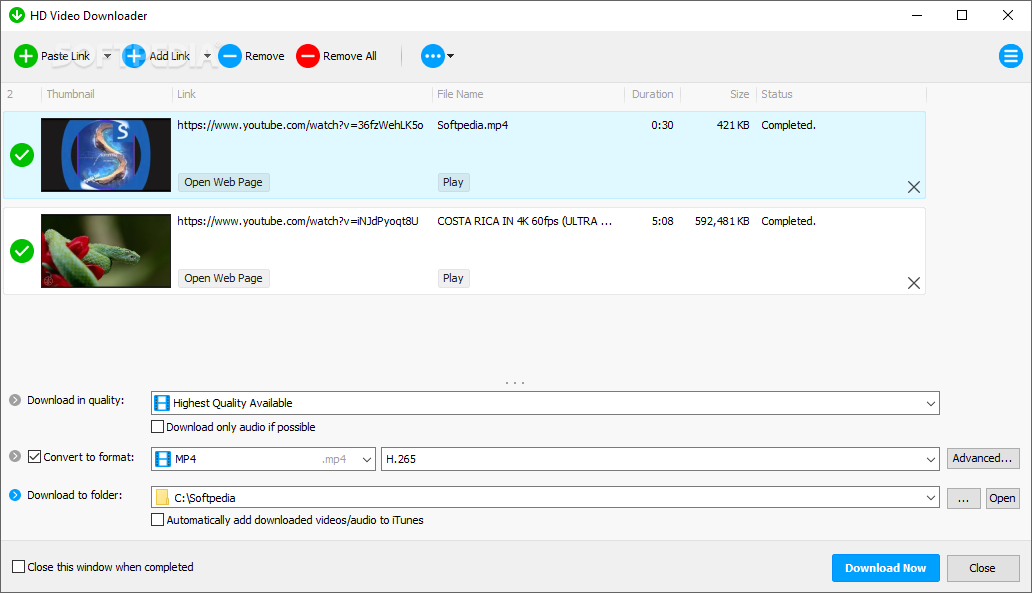Image resolution: width=1032 pixels, height=593 pixels.
Task: Maximize the HD Video Downloader window
Action: tap(962, 15)
